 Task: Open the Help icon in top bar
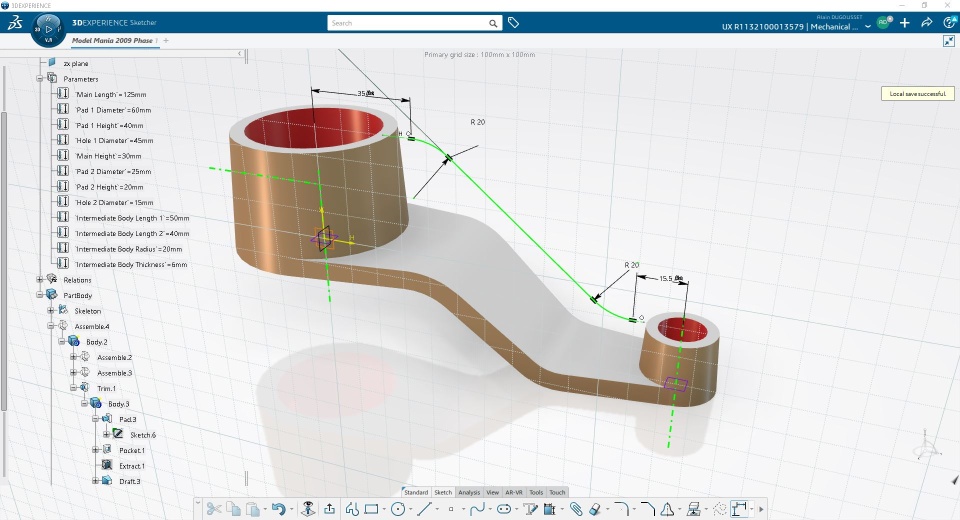coord(950,23)
